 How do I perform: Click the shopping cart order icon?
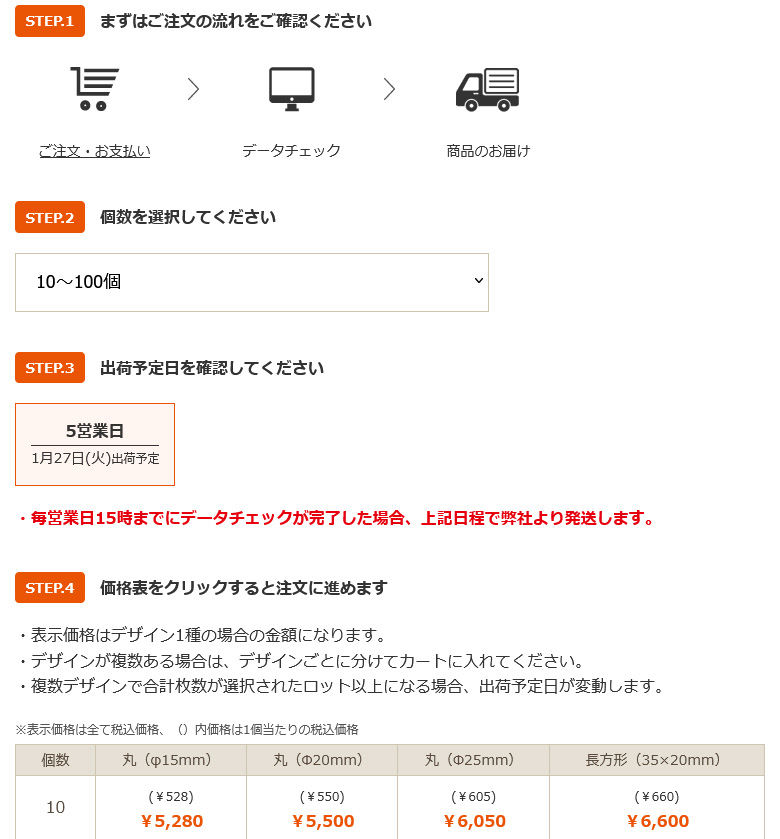(95, 88)
